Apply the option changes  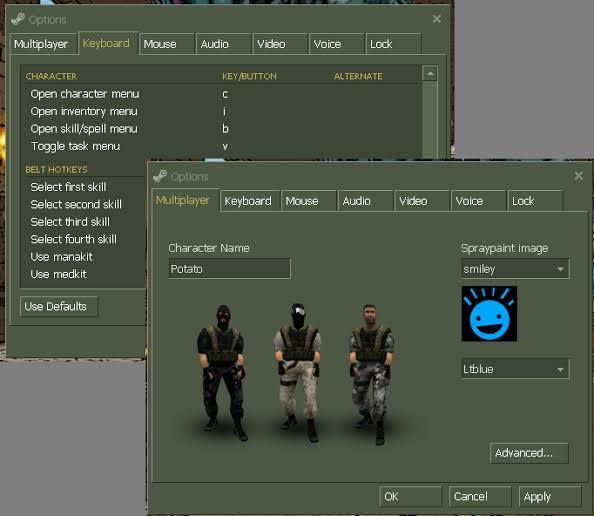click(550, 496)
